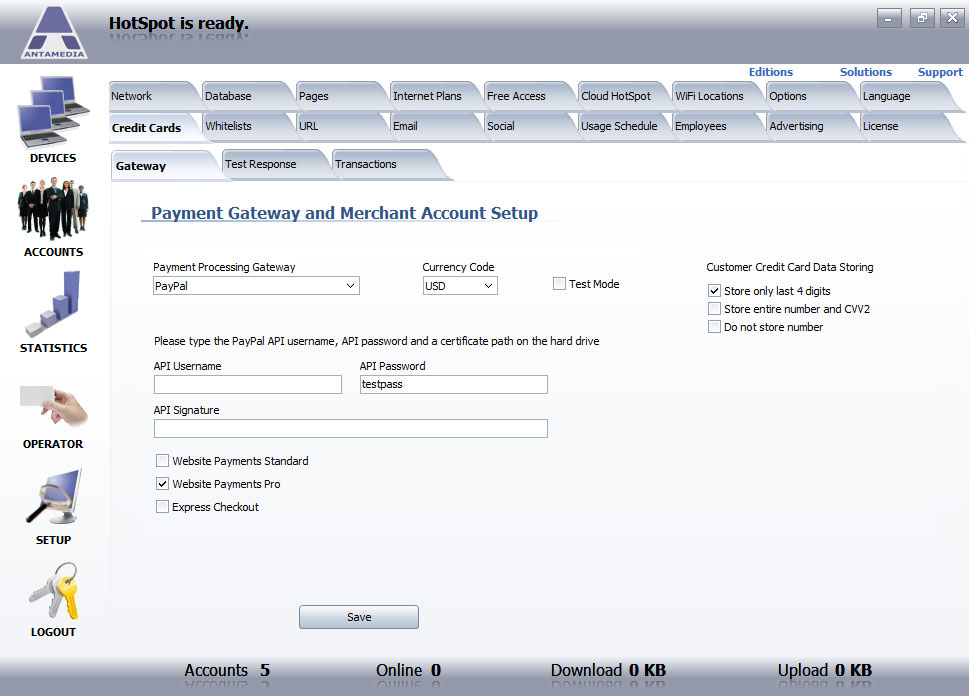
Task: Open the Language tab
Action: pyautogui.click(x=907, y=96)
